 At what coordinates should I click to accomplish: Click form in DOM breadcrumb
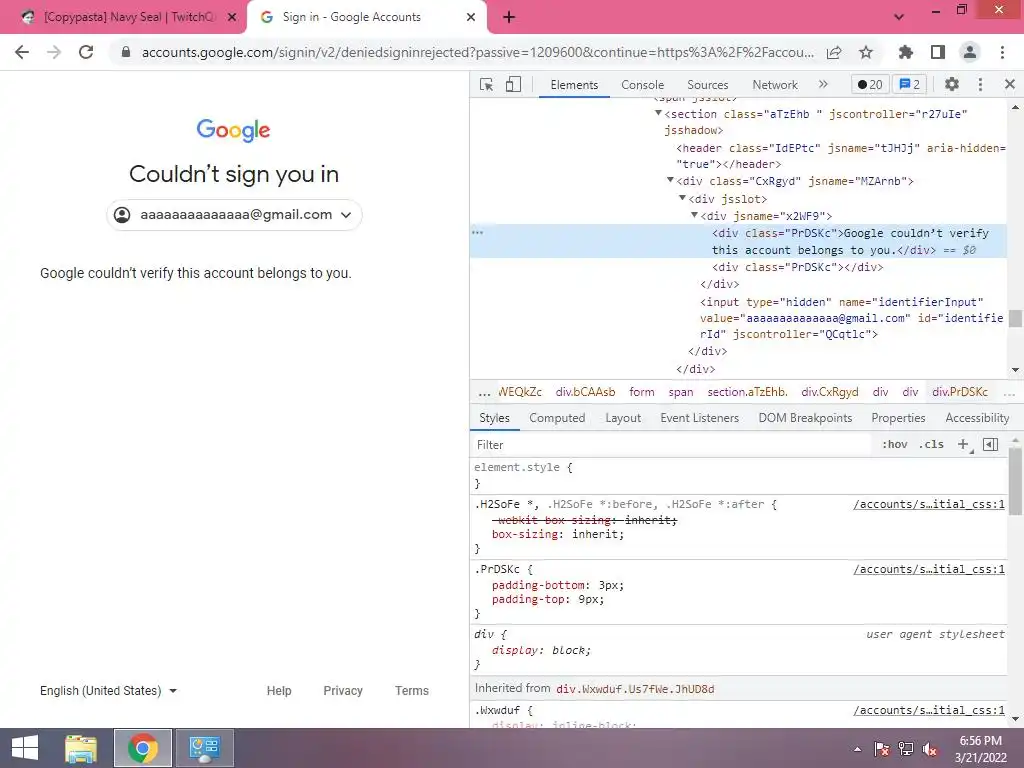pos(641,392)
